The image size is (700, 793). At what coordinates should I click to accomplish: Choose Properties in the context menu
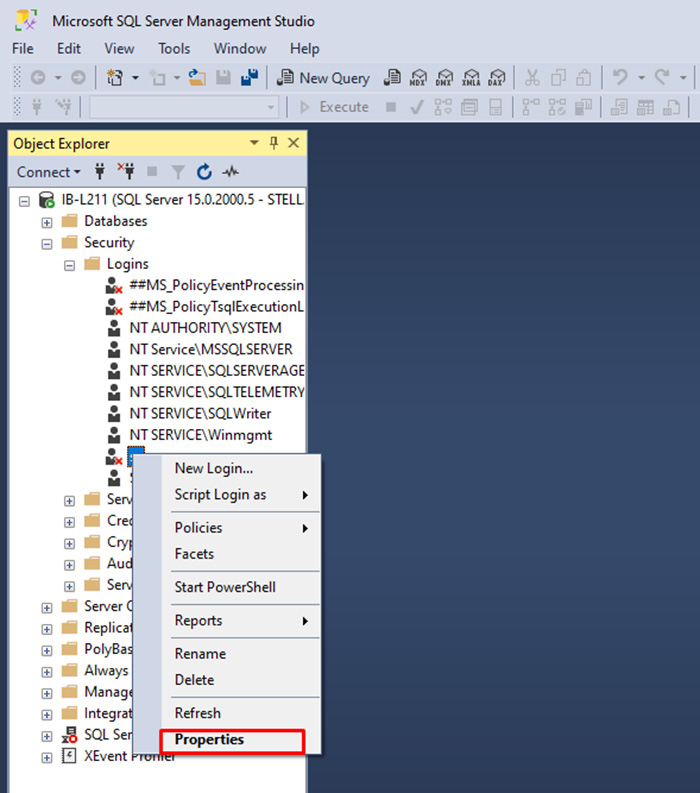232,740
